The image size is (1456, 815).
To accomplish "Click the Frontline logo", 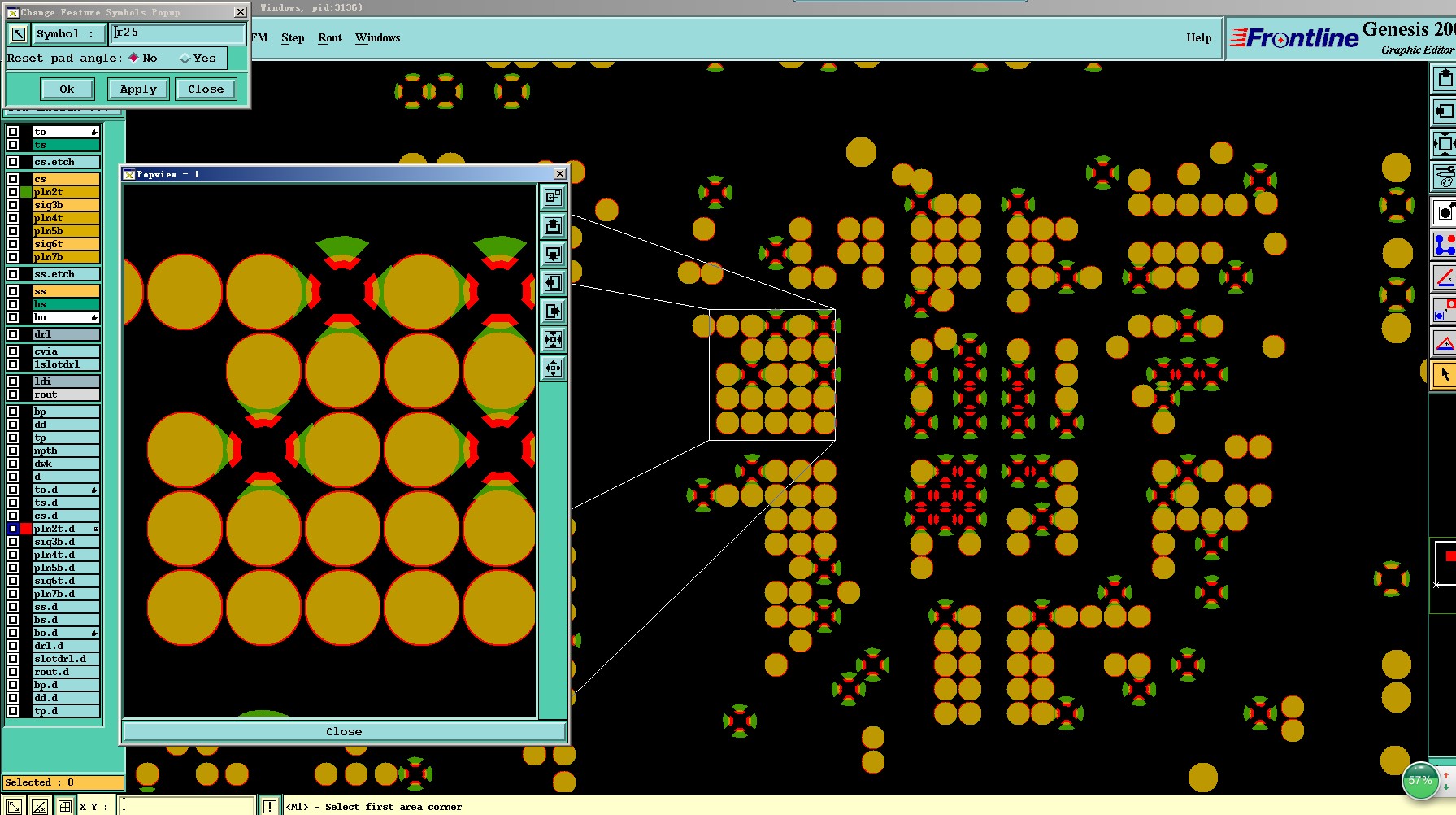I will pyautogui.click(x=1295, y=37).
